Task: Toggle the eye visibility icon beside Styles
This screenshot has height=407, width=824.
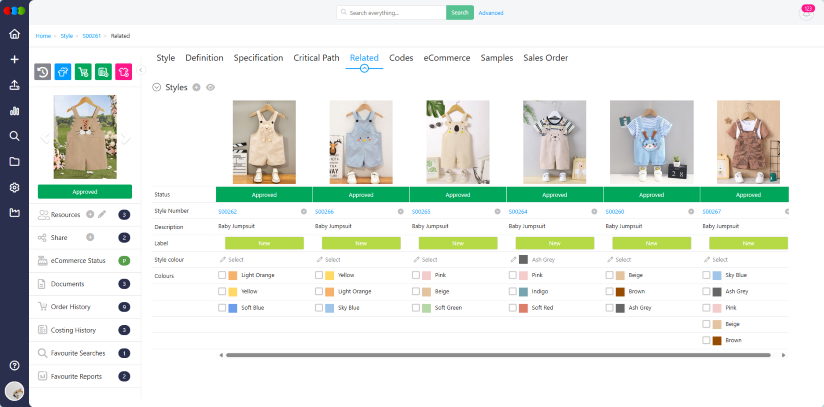Action: coord(210,88)
